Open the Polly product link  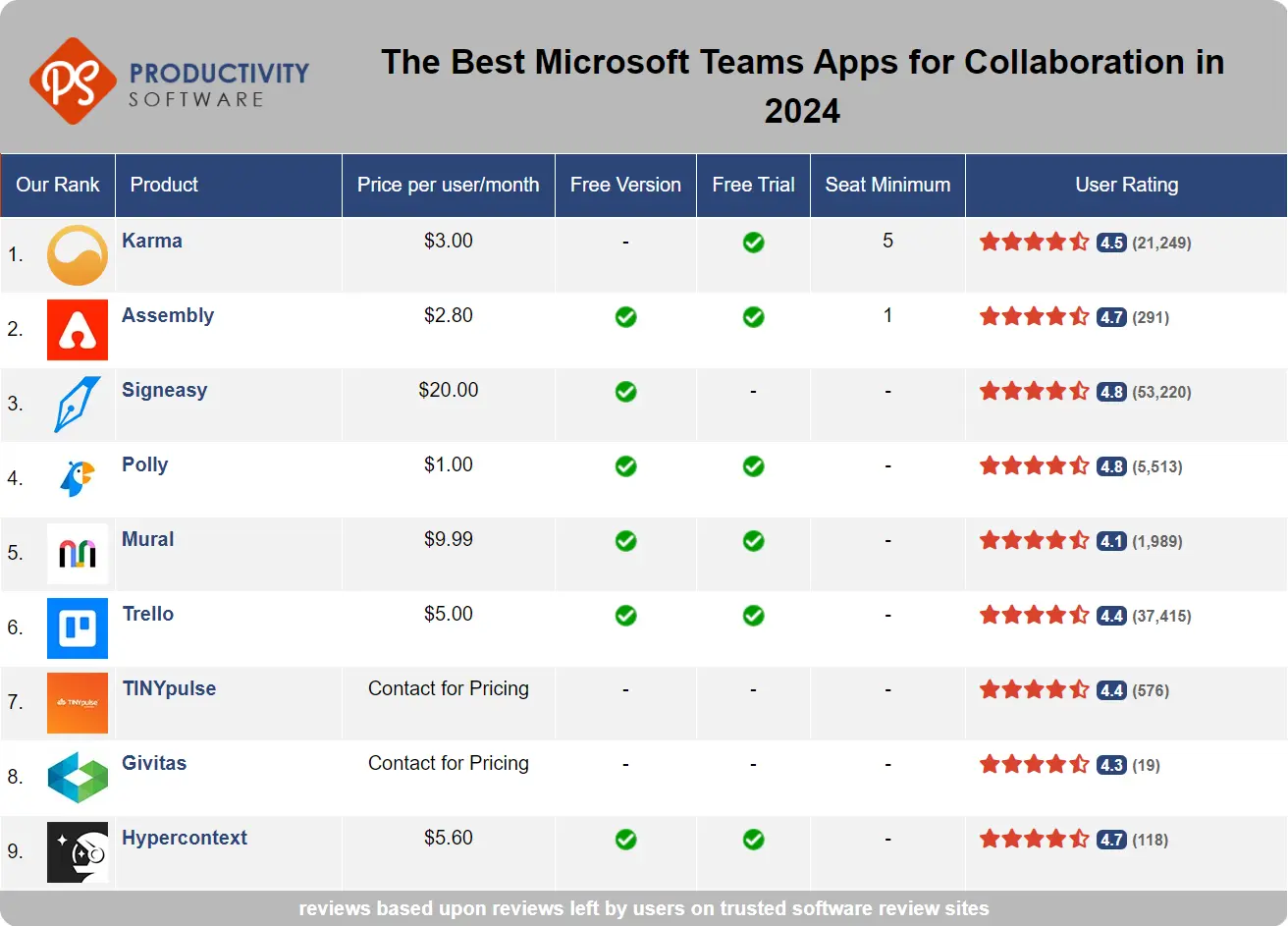coord(145,464)
